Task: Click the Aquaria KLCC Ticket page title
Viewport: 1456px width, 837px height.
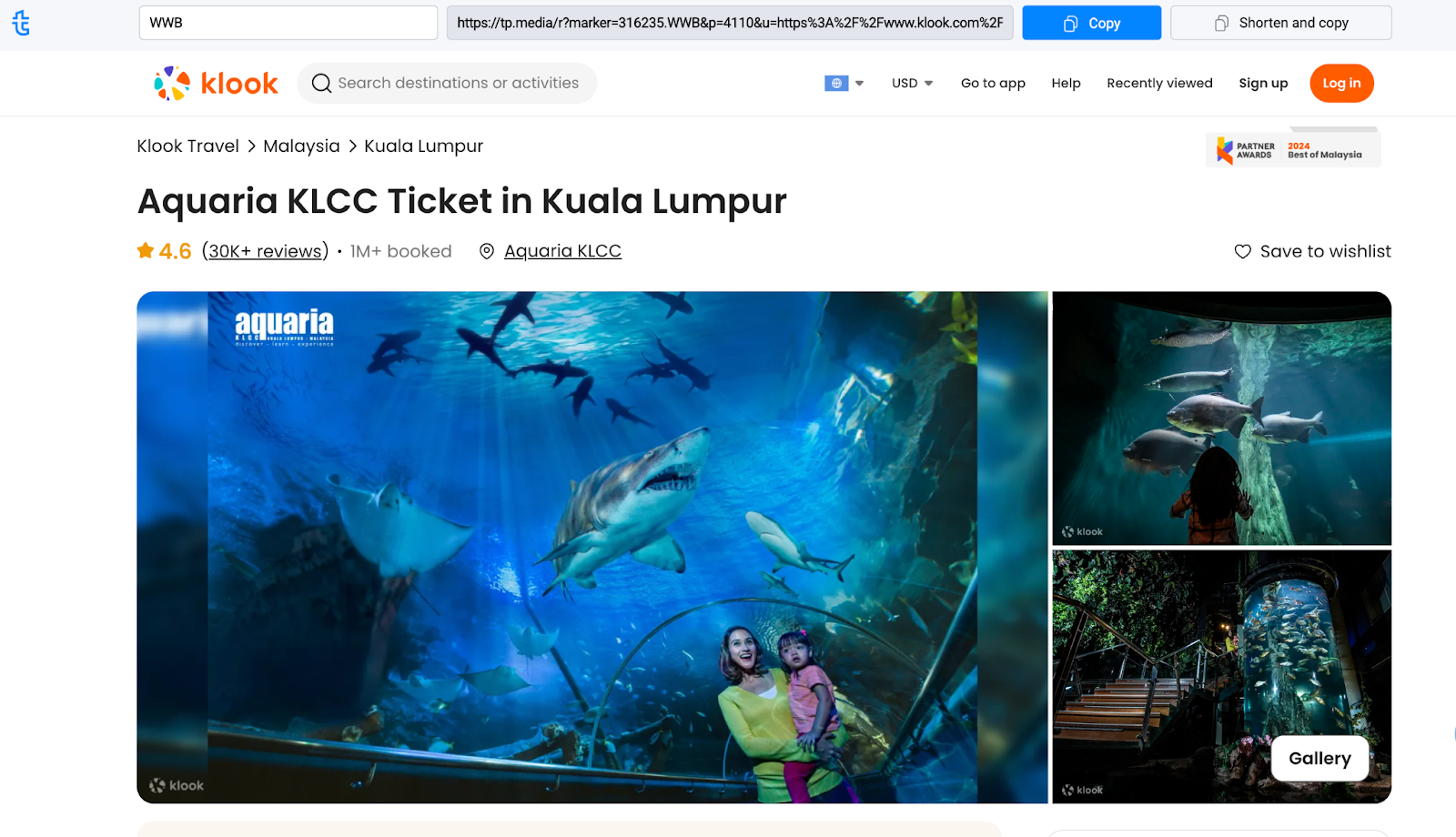Action: point(461,201)
